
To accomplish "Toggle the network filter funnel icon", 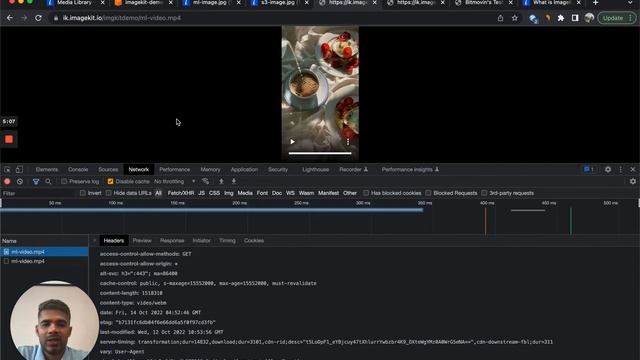I will point(36,181).
